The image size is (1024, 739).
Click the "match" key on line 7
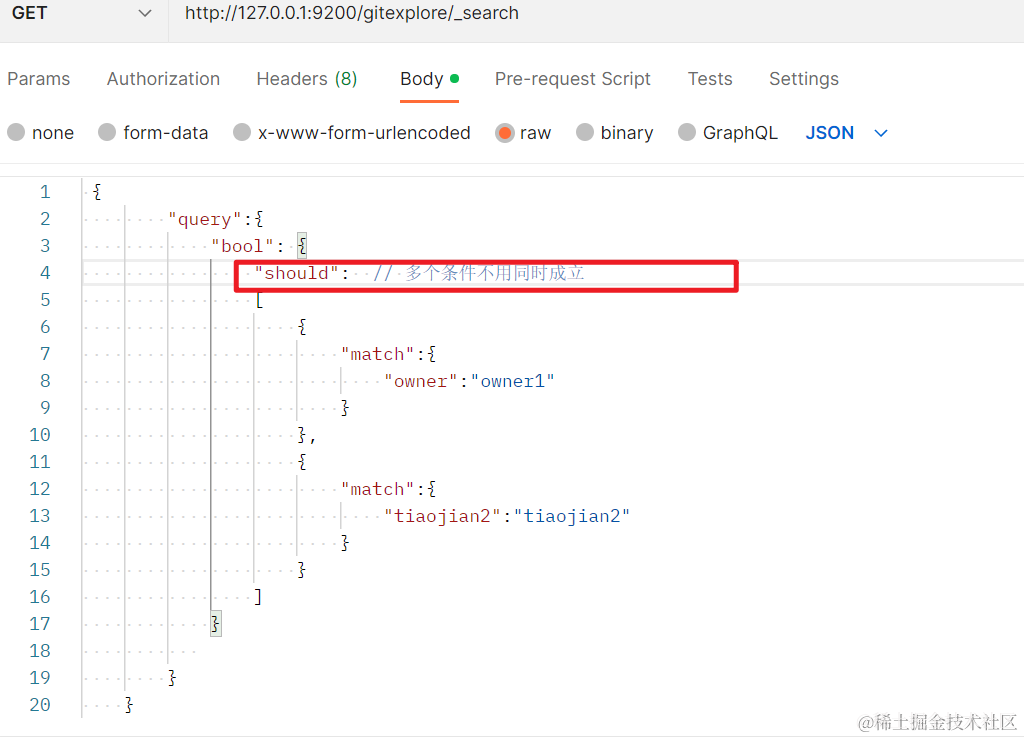coord(377,354)
